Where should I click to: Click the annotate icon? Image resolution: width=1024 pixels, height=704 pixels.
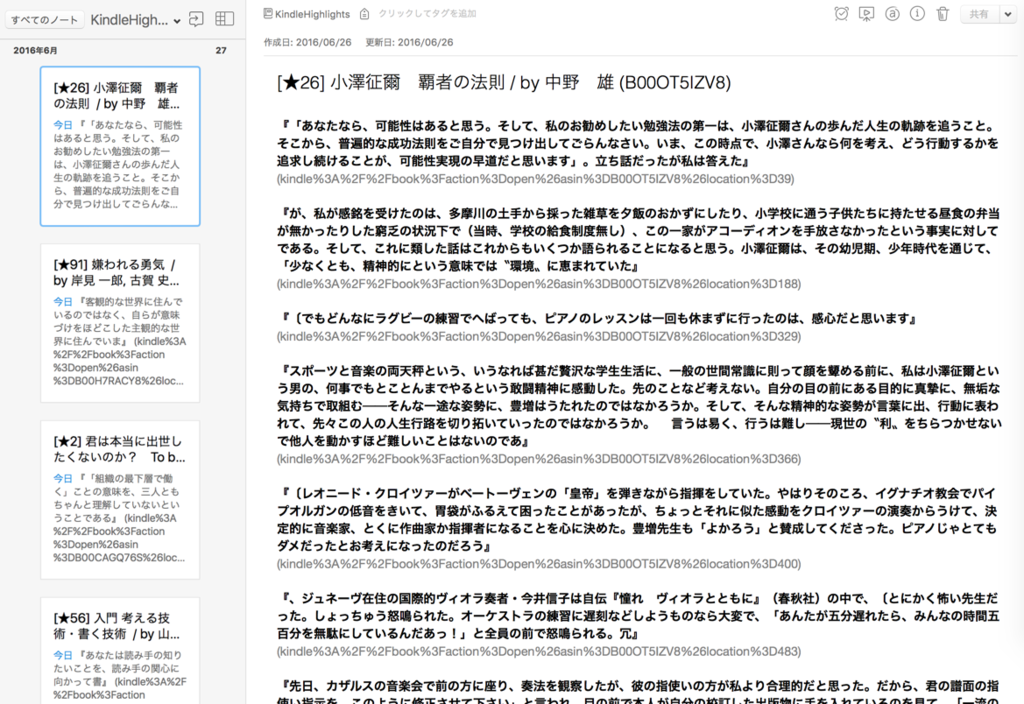pos(892,14)
